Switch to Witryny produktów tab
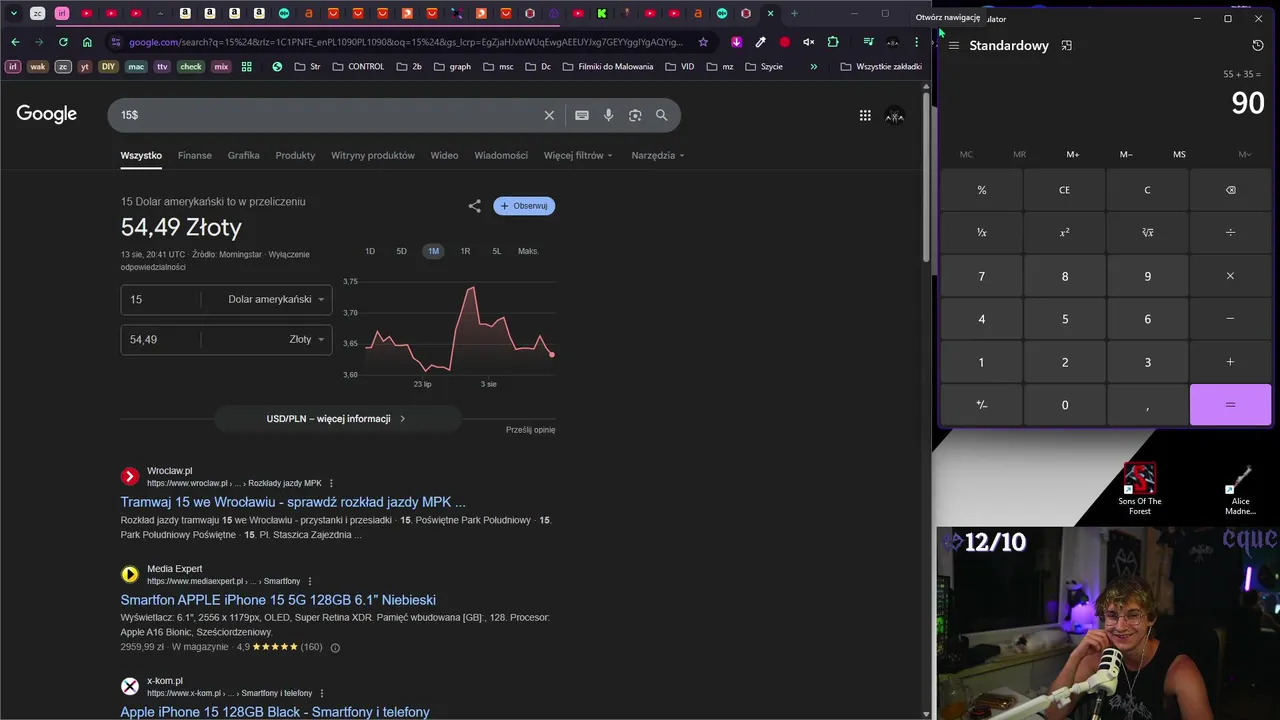 (373, 155)
